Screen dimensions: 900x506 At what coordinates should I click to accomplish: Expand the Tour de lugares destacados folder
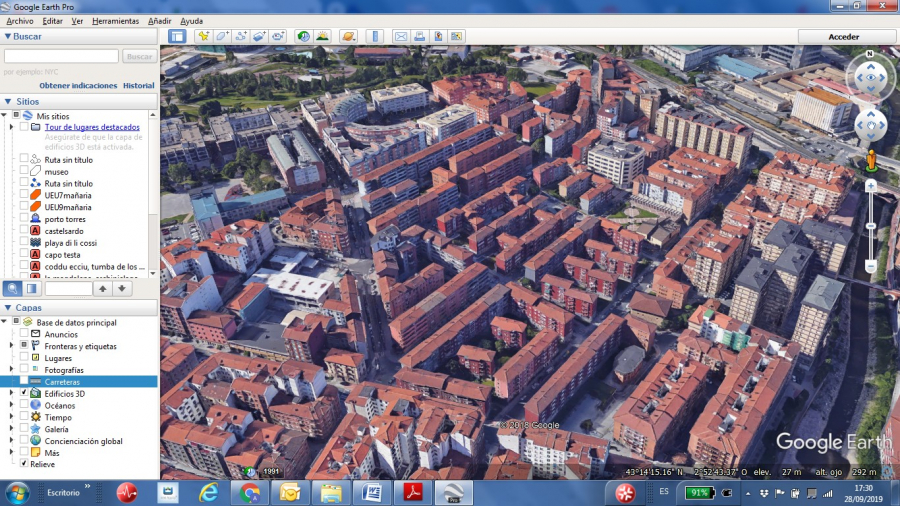point(11,127)
